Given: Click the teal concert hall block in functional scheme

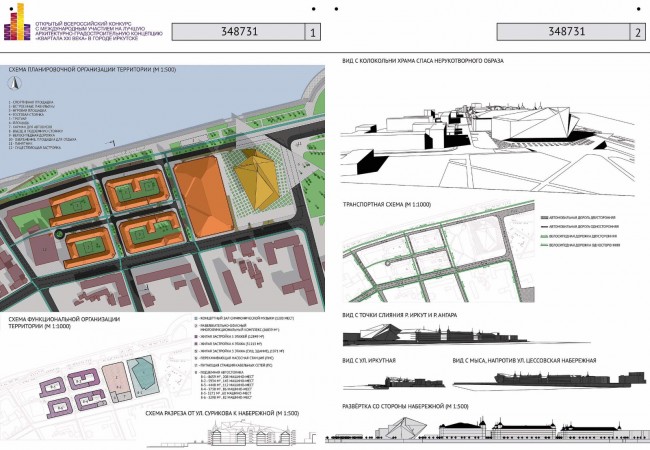Looking at the screenshot, I should point(143,375).
